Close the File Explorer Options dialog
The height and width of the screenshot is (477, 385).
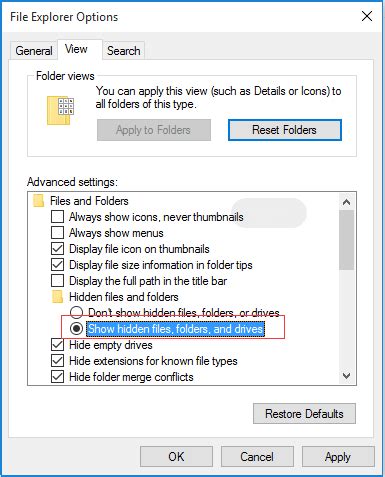click(x=367, y=16)
